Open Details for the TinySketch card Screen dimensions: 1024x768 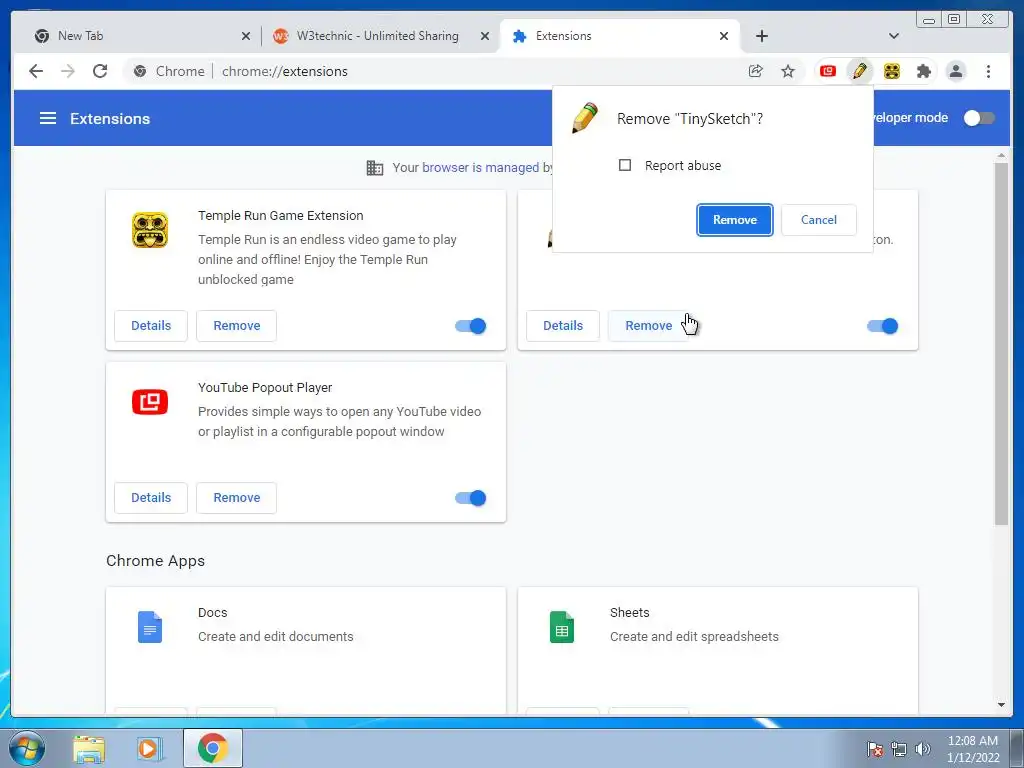[x=563, y=325]
